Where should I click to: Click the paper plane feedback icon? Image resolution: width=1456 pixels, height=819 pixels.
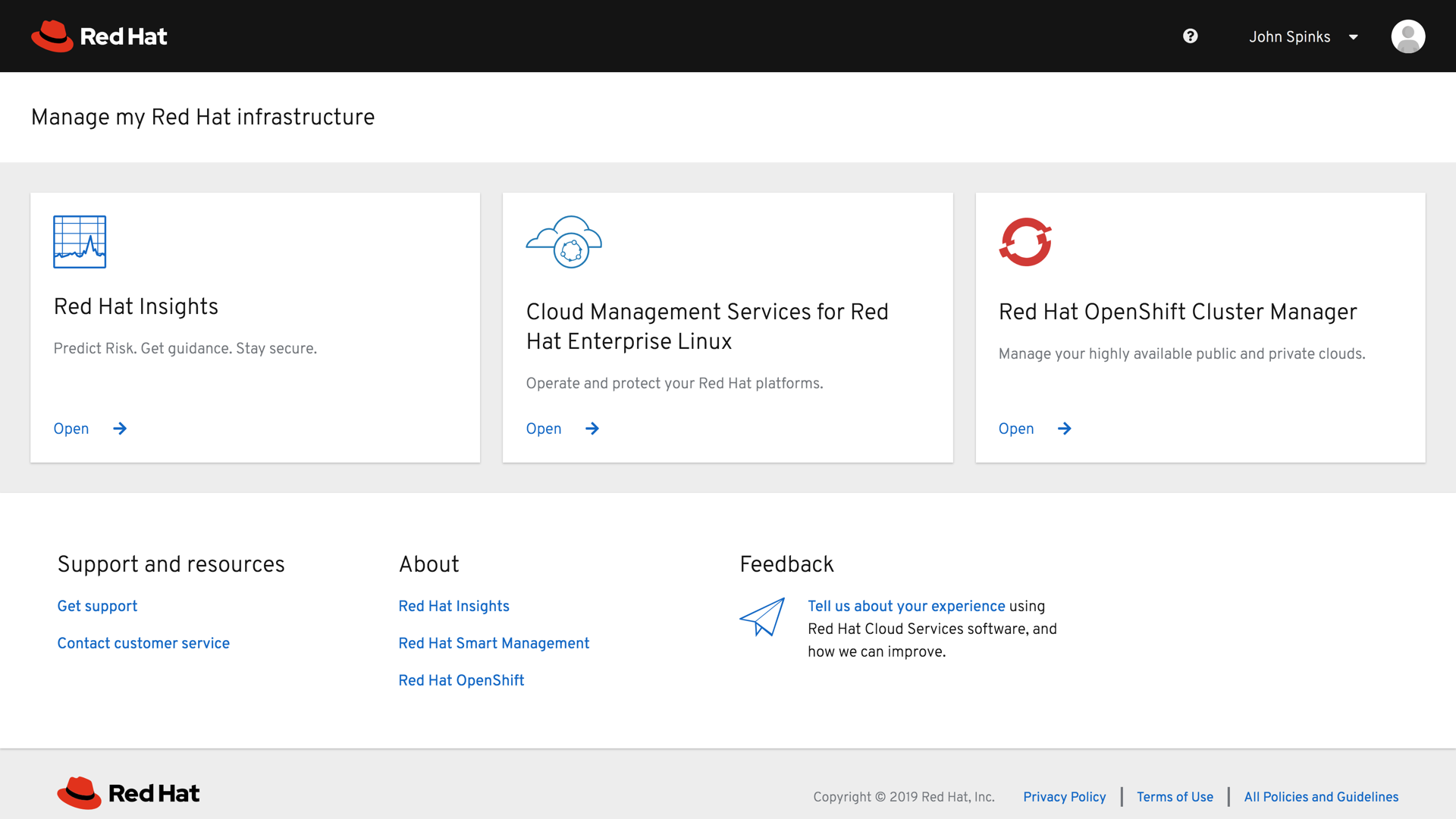[762, 617]
